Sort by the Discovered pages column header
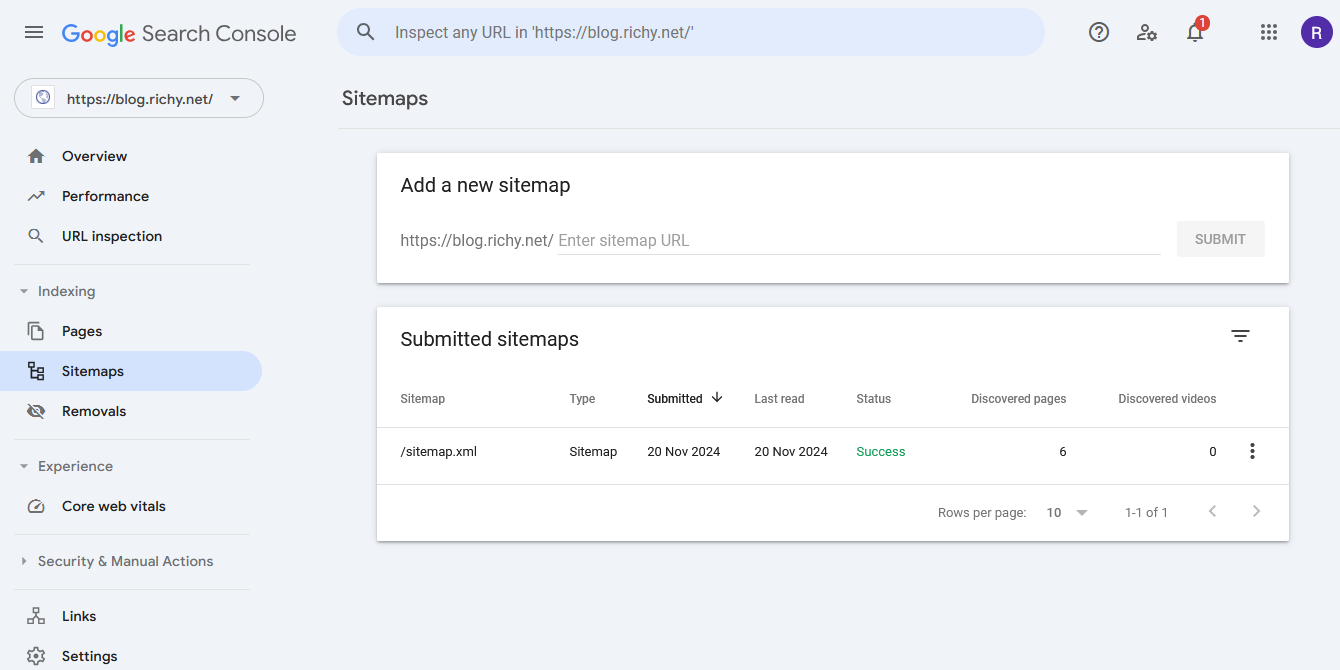The height and width of the screenshot is (670, 1340). [x=1018, y=399]
